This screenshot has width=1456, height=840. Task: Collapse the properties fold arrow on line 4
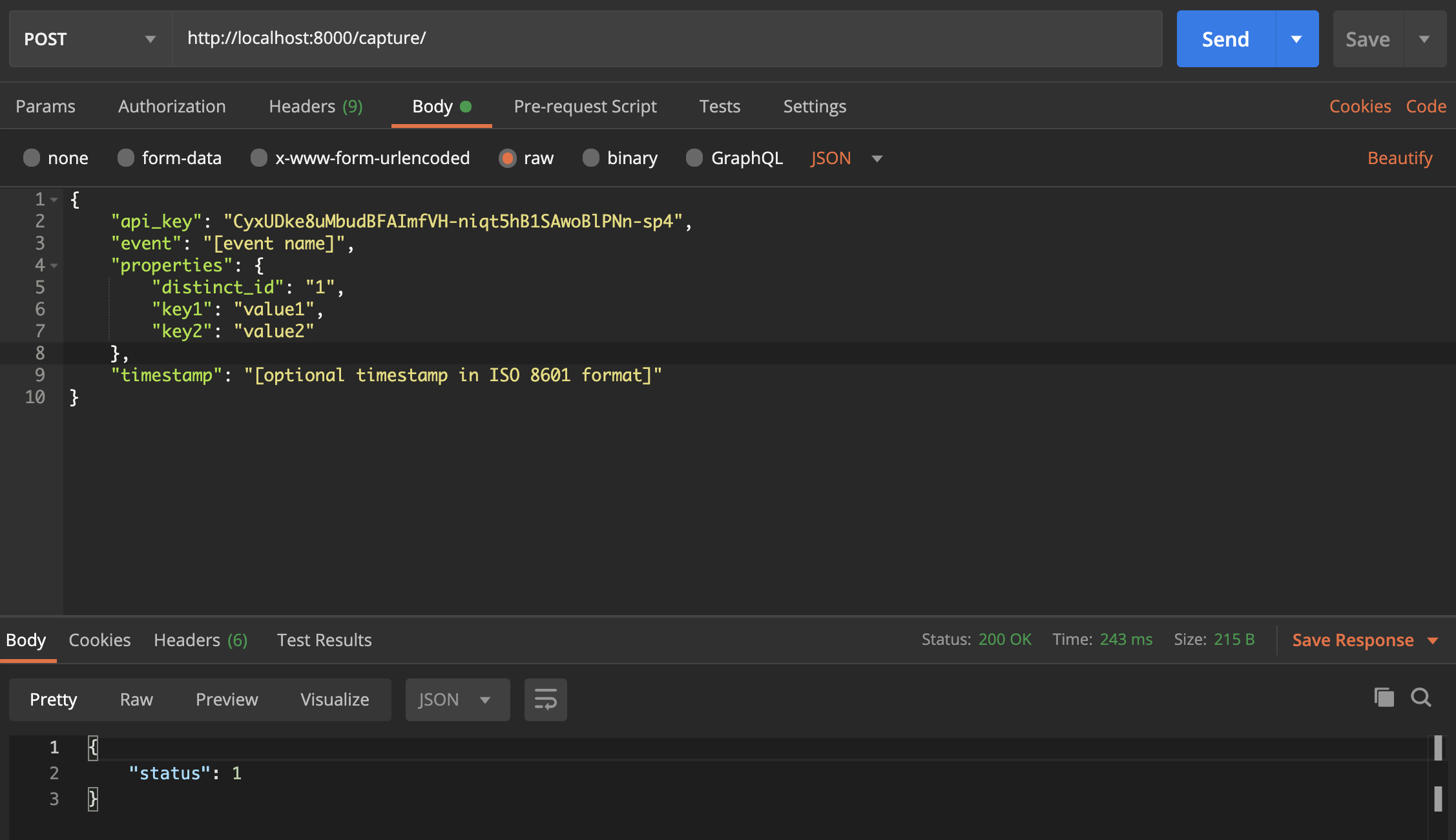(x=54, y=266)
